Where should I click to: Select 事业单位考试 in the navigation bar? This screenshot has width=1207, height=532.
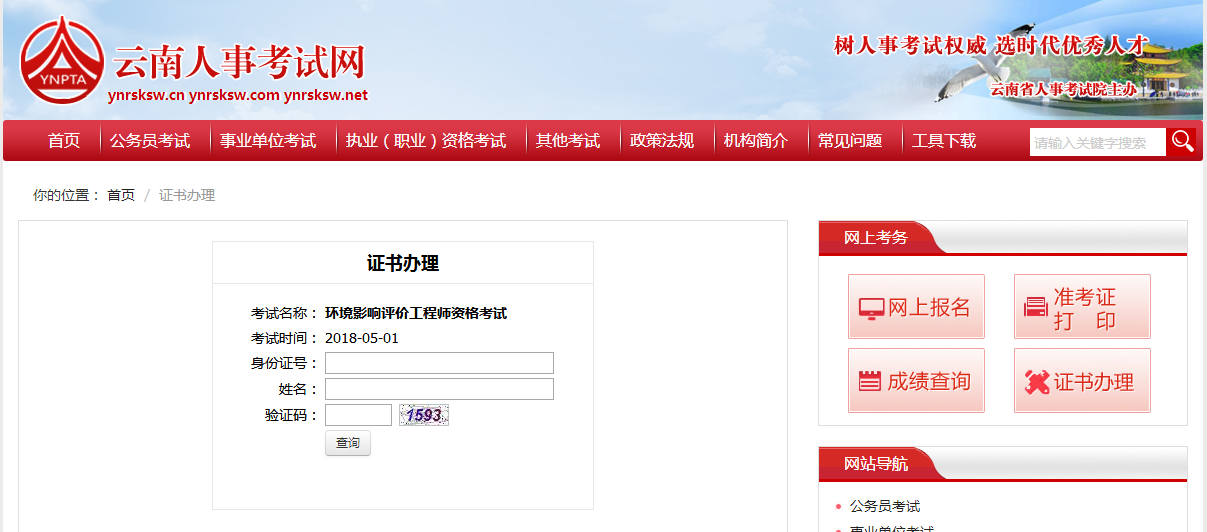coord(268,141)
